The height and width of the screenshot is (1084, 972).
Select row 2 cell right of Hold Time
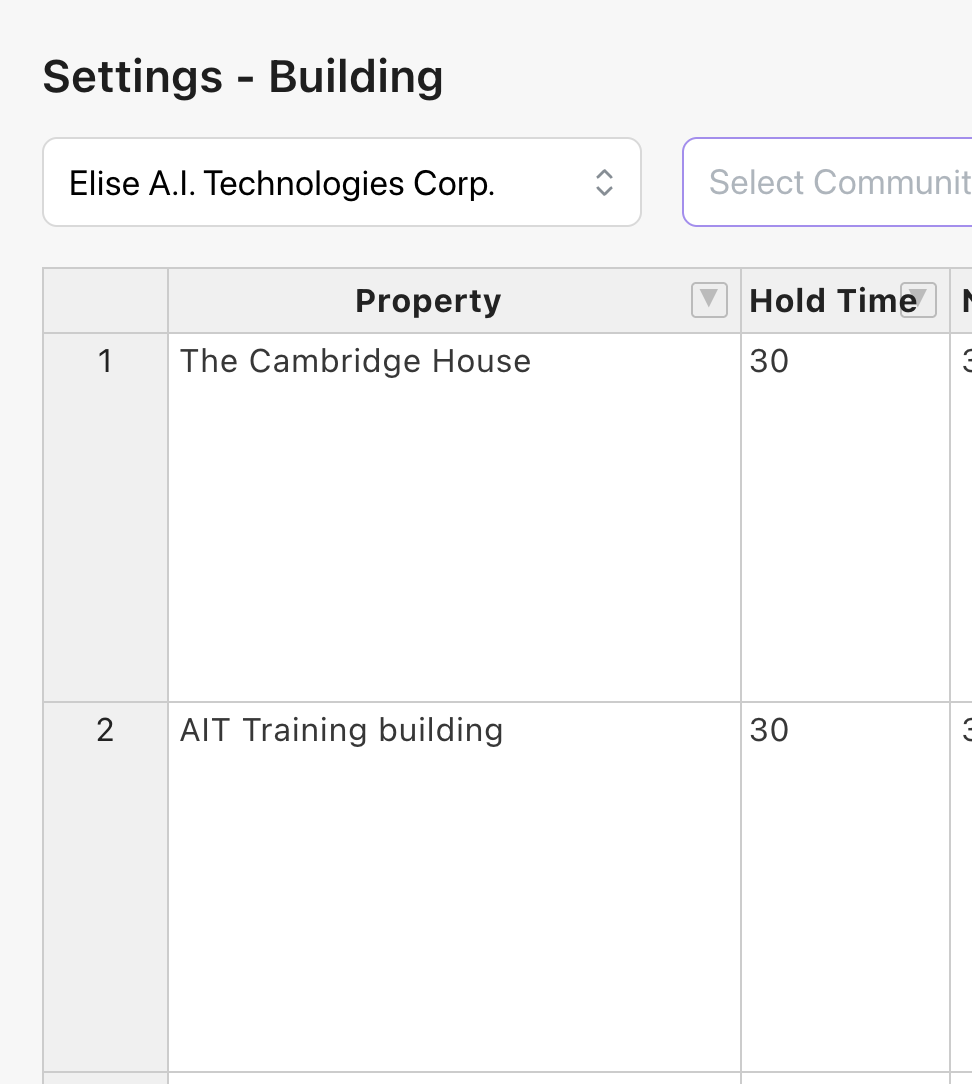coord(962,886)
